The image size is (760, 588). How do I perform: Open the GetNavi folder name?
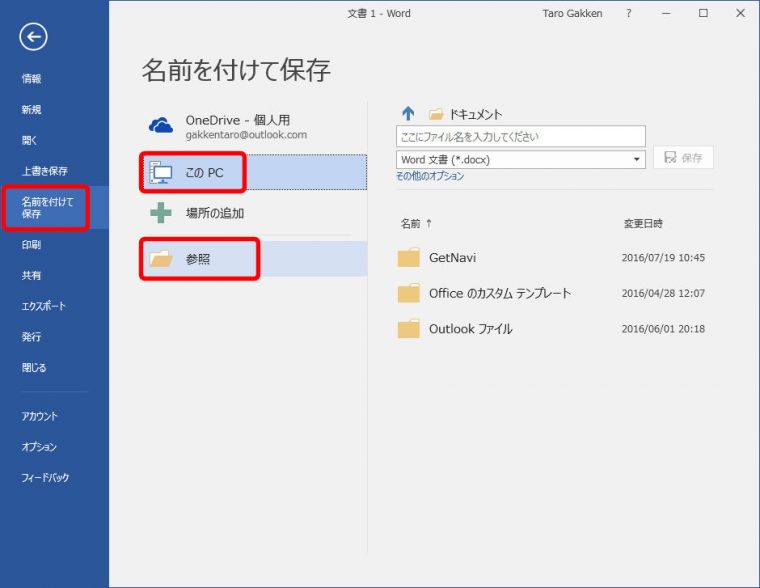coord(453,257)
